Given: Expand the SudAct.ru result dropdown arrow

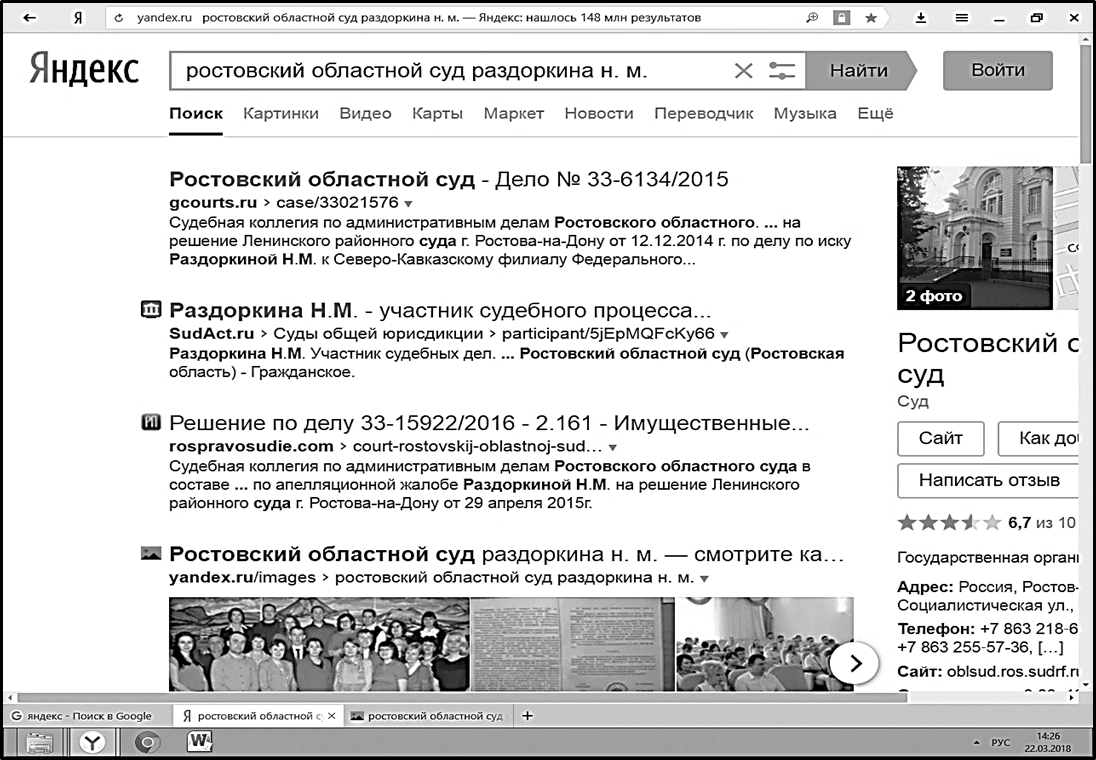Looking at the screenshot, I should tap(724, 335).
